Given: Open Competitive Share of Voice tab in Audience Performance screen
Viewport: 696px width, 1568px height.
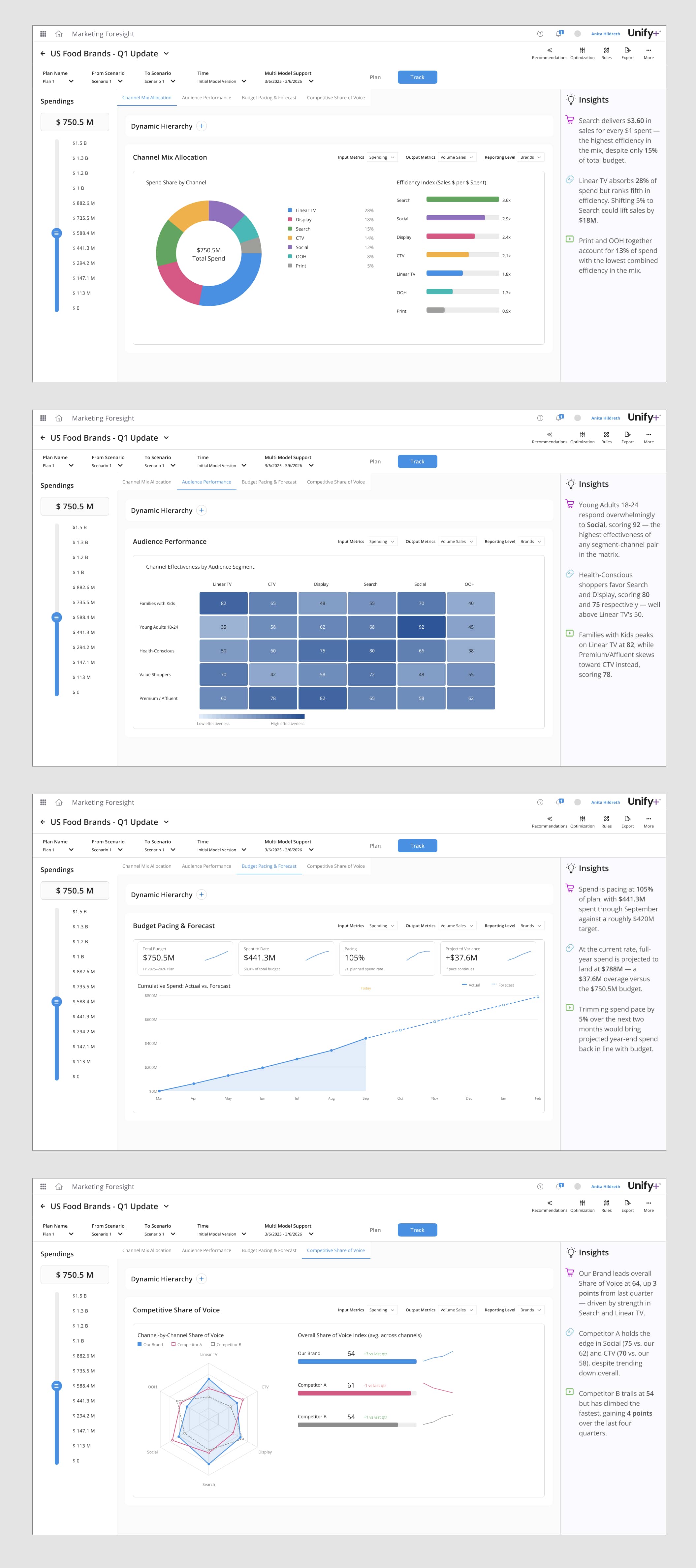Looking at the screenshot, I should coord(335,482).
